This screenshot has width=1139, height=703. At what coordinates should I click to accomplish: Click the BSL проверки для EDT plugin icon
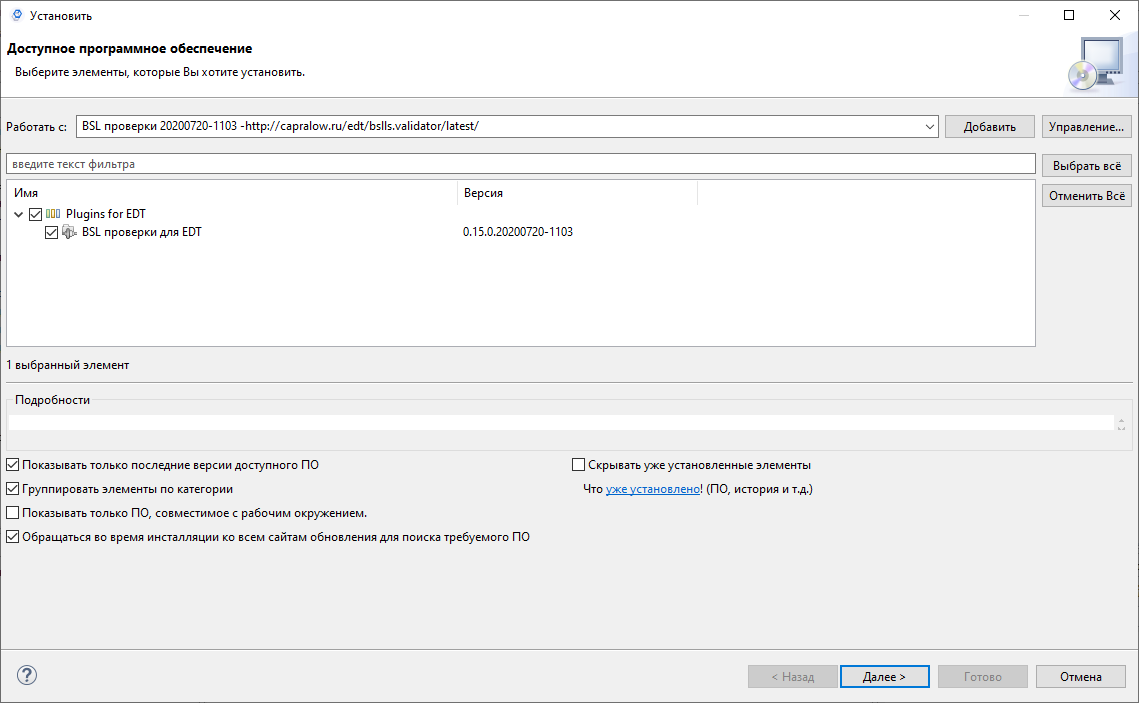[69, 232]
